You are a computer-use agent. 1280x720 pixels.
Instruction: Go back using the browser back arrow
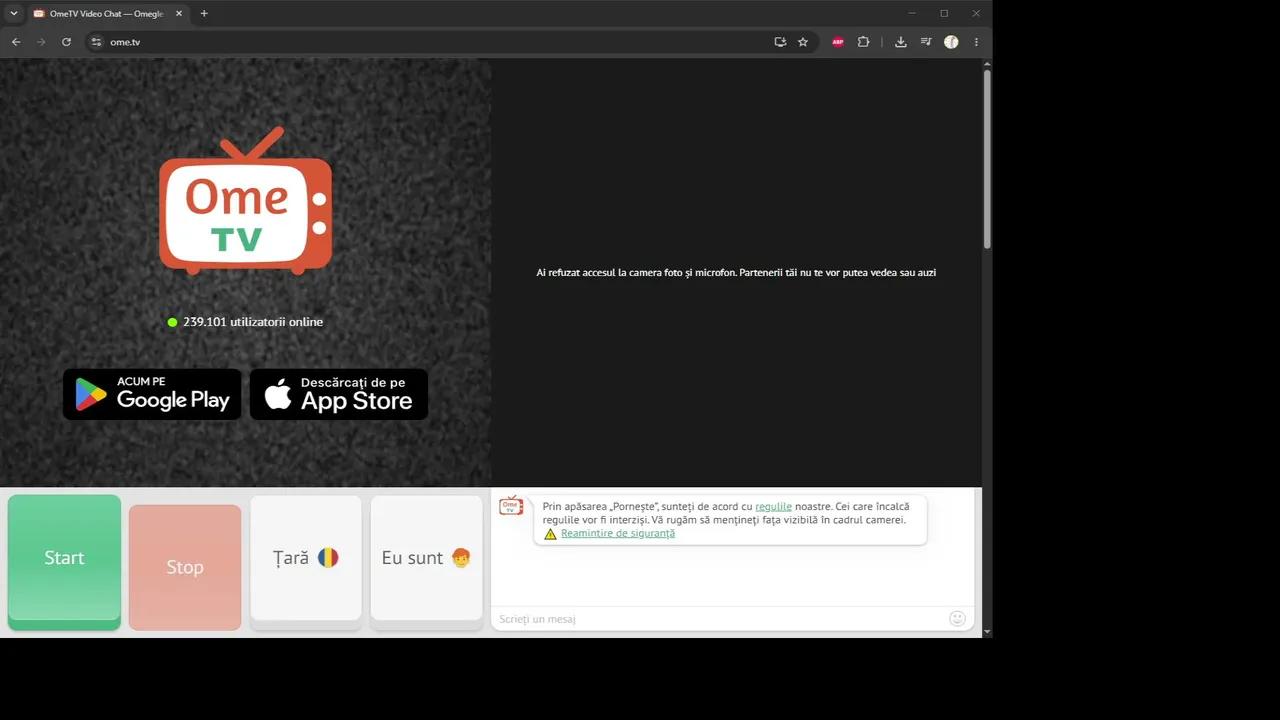tap(16, 42)
